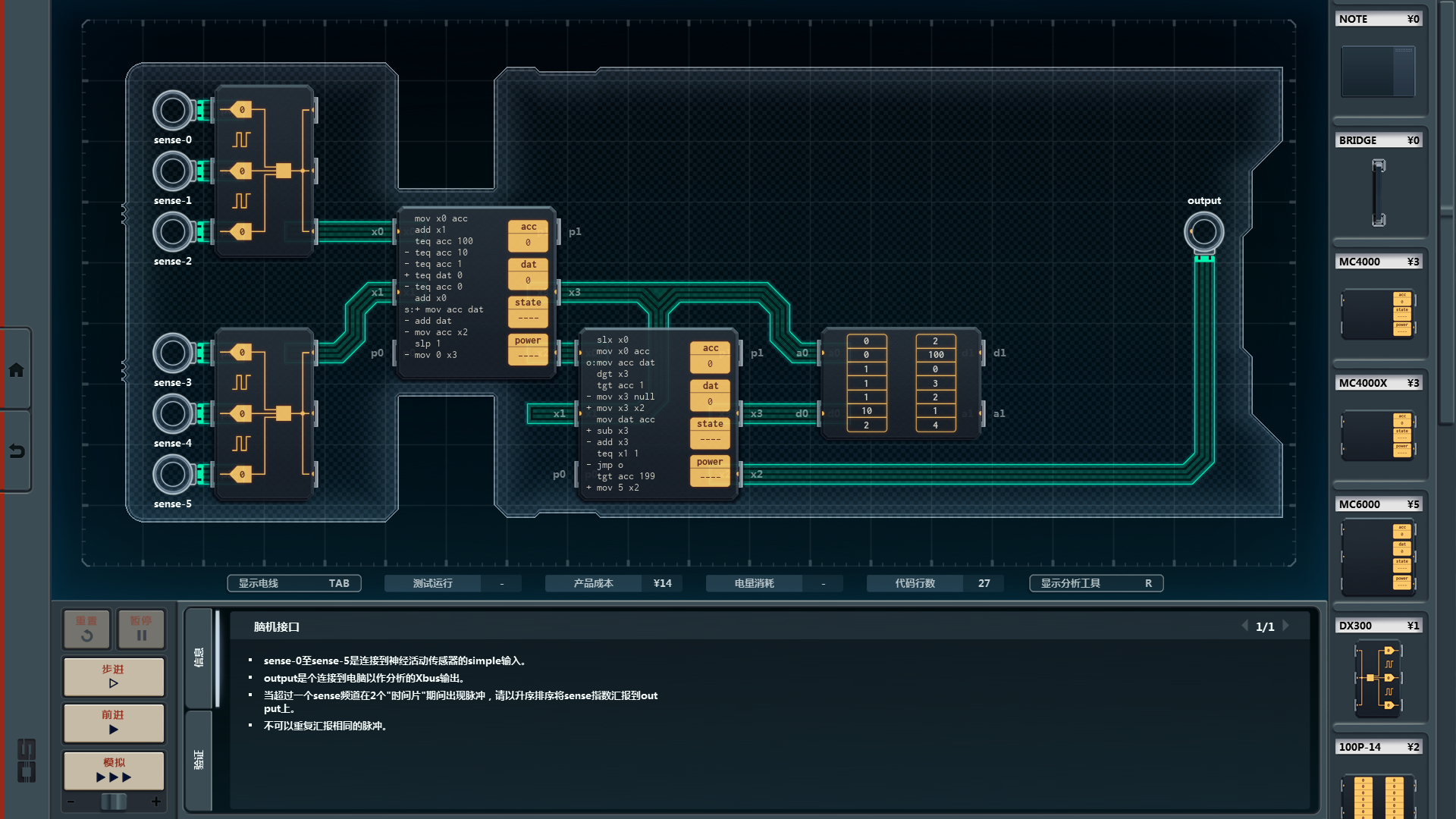This screenshot has width=1456, height=819.
Task: Click the 步进 step button
Action: pyautogui.click(x=114, y=676)
